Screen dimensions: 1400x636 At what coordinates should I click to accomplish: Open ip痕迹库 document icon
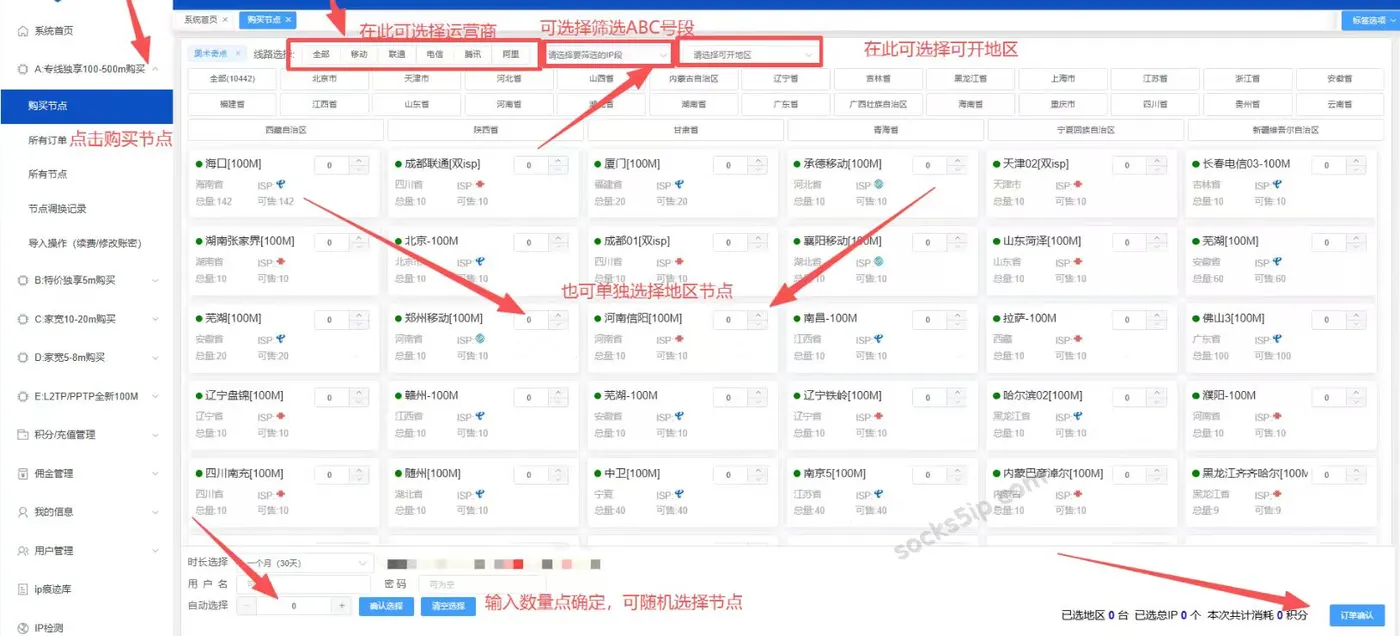(x=23, y=590)
